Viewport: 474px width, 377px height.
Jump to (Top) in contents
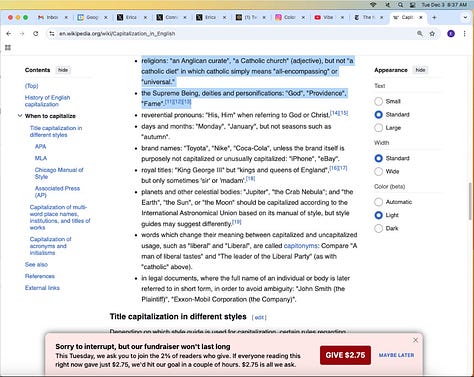[x=32, y=86]
